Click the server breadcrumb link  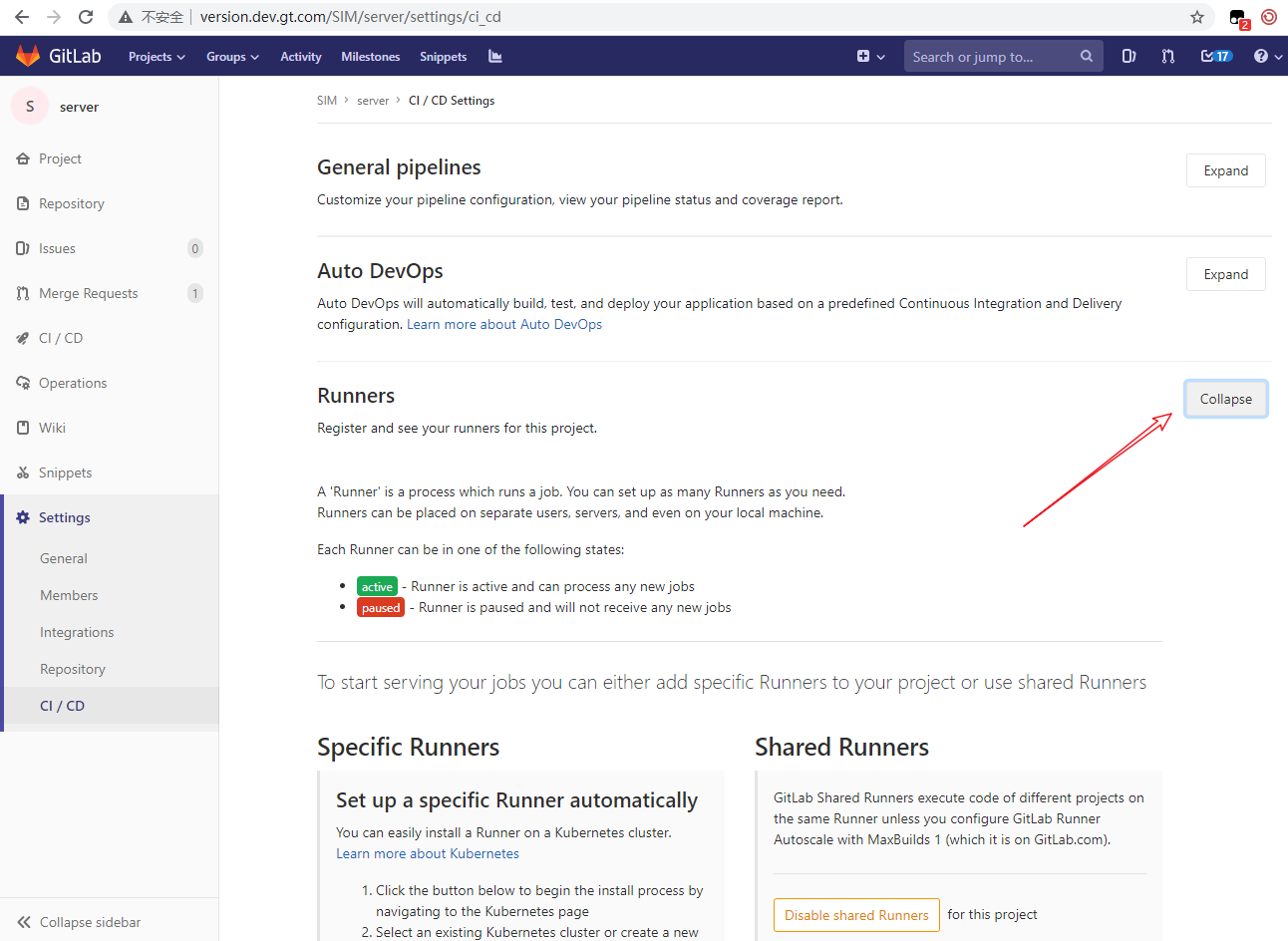click(373, 101)
